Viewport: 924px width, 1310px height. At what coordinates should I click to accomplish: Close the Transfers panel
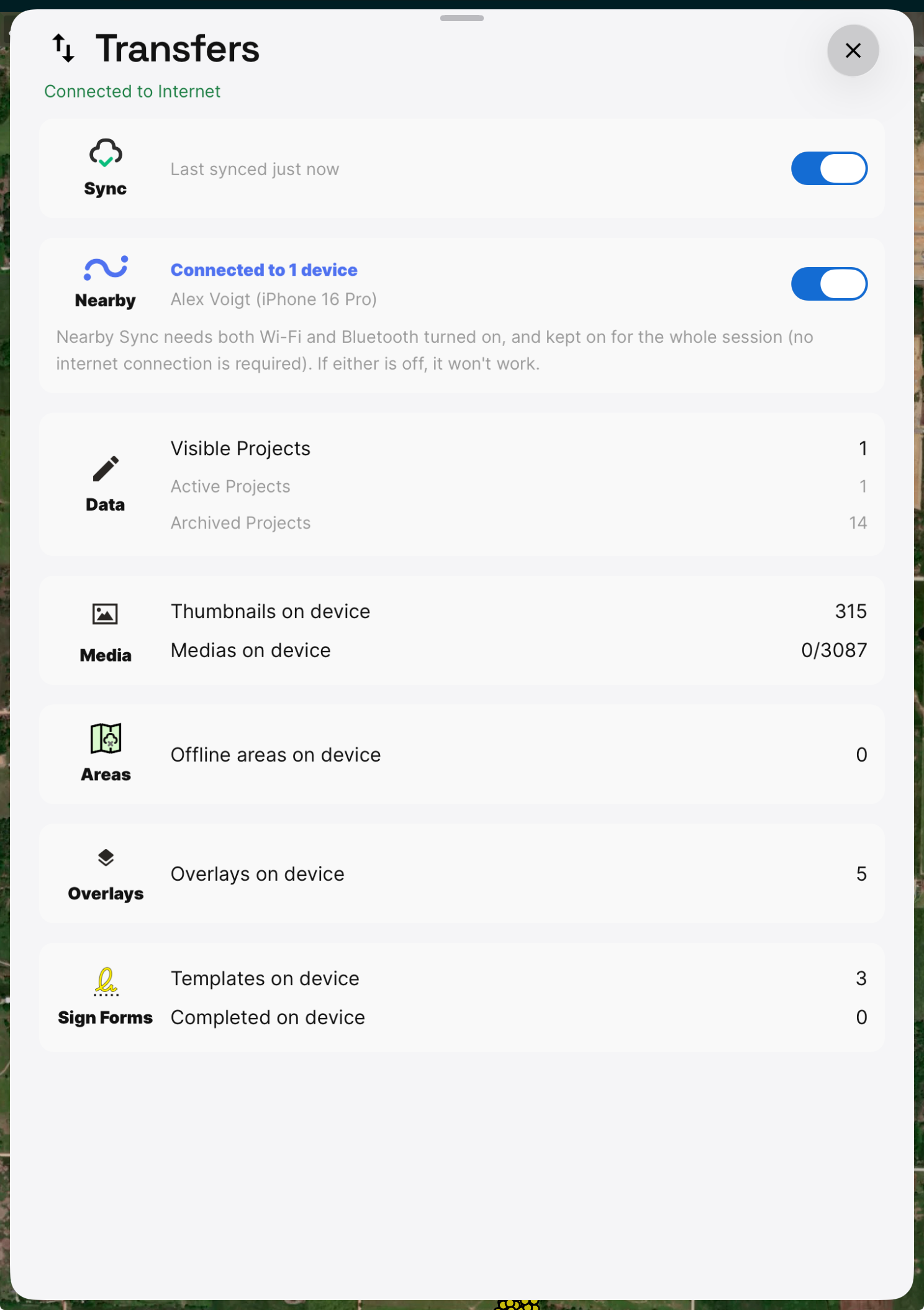coord(853,50)
